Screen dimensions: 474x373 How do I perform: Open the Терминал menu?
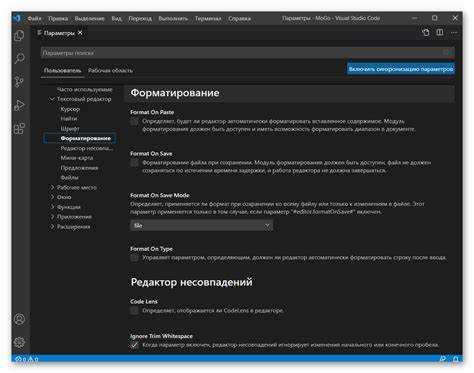(208, 18)
